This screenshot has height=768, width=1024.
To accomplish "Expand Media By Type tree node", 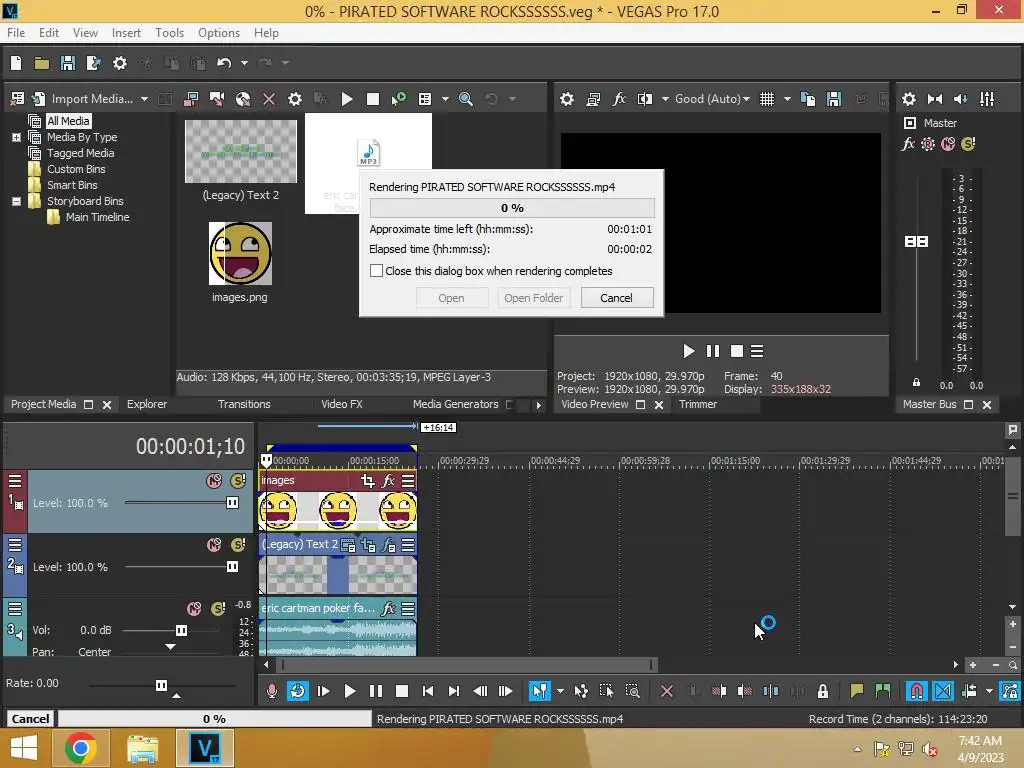I will pyautogui.click(x=16, y=137).
